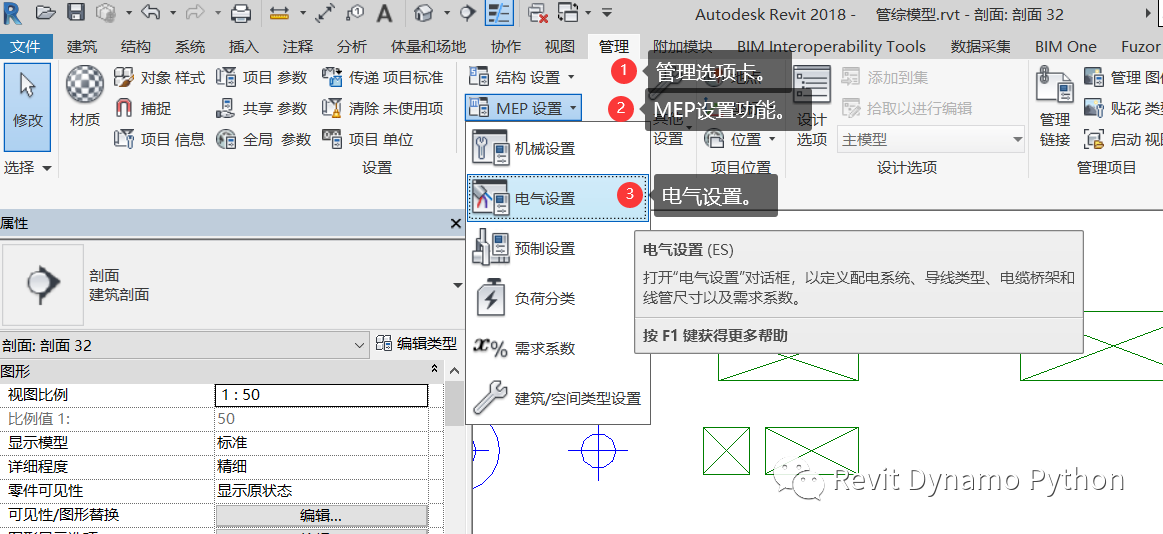
Task: Click 编辑... button for 可见性/图形替换
Action: pos(321,515)
